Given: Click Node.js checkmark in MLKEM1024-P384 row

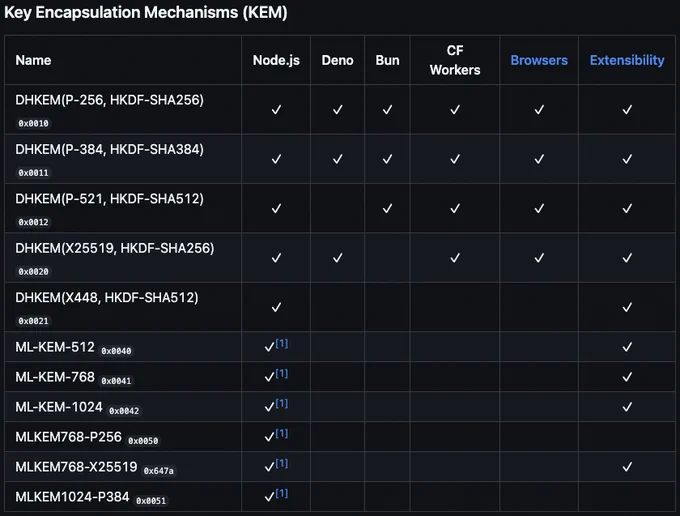Looking at the screenshot, I should [x=269, y=496].
